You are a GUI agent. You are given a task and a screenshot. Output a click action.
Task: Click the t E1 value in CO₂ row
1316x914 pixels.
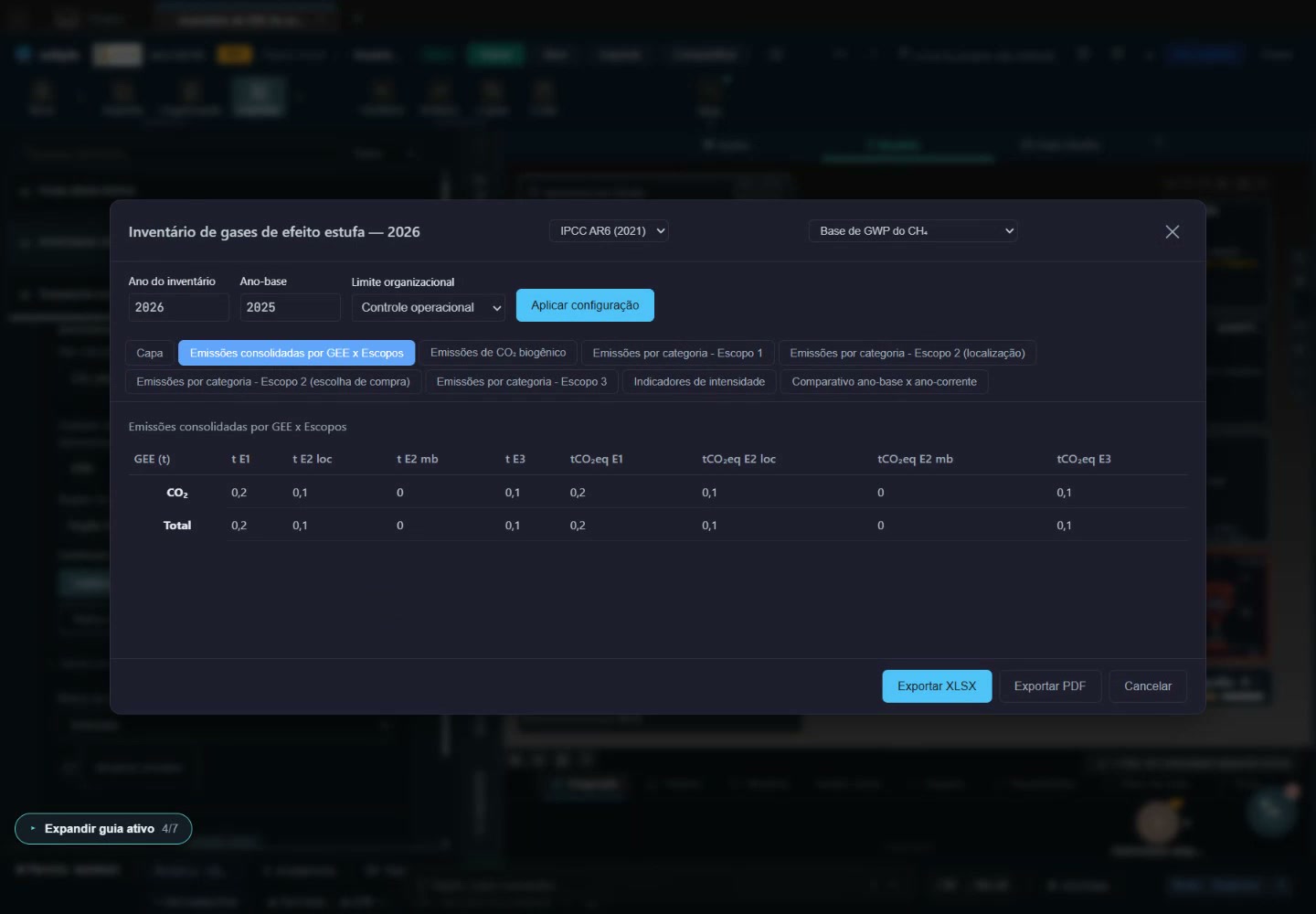[x=239, y=493]
